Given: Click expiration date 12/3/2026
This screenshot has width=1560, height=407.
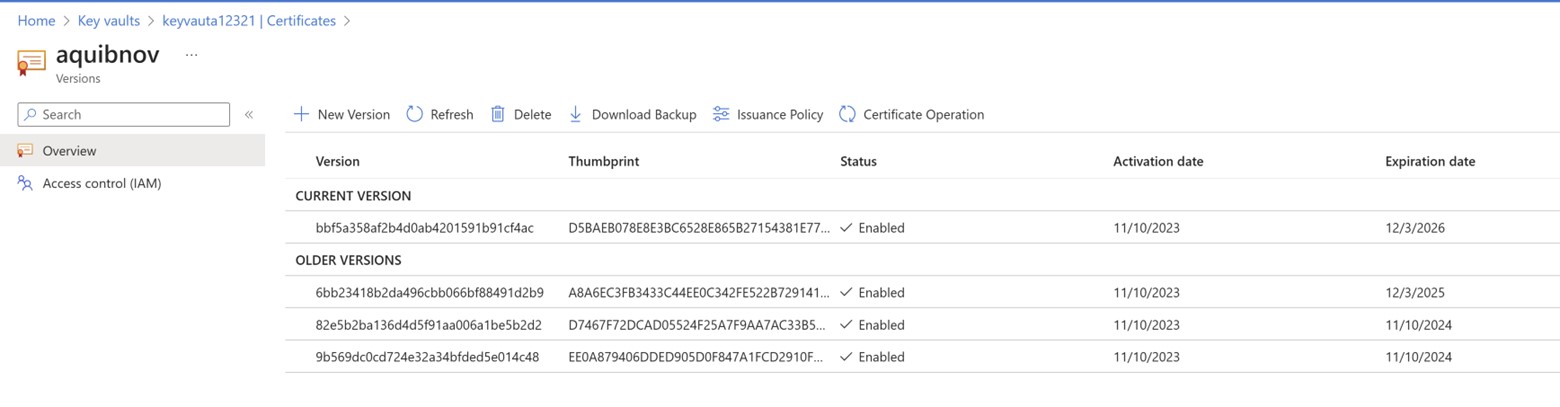Looking at the screenshot, I should point(1415,228).
